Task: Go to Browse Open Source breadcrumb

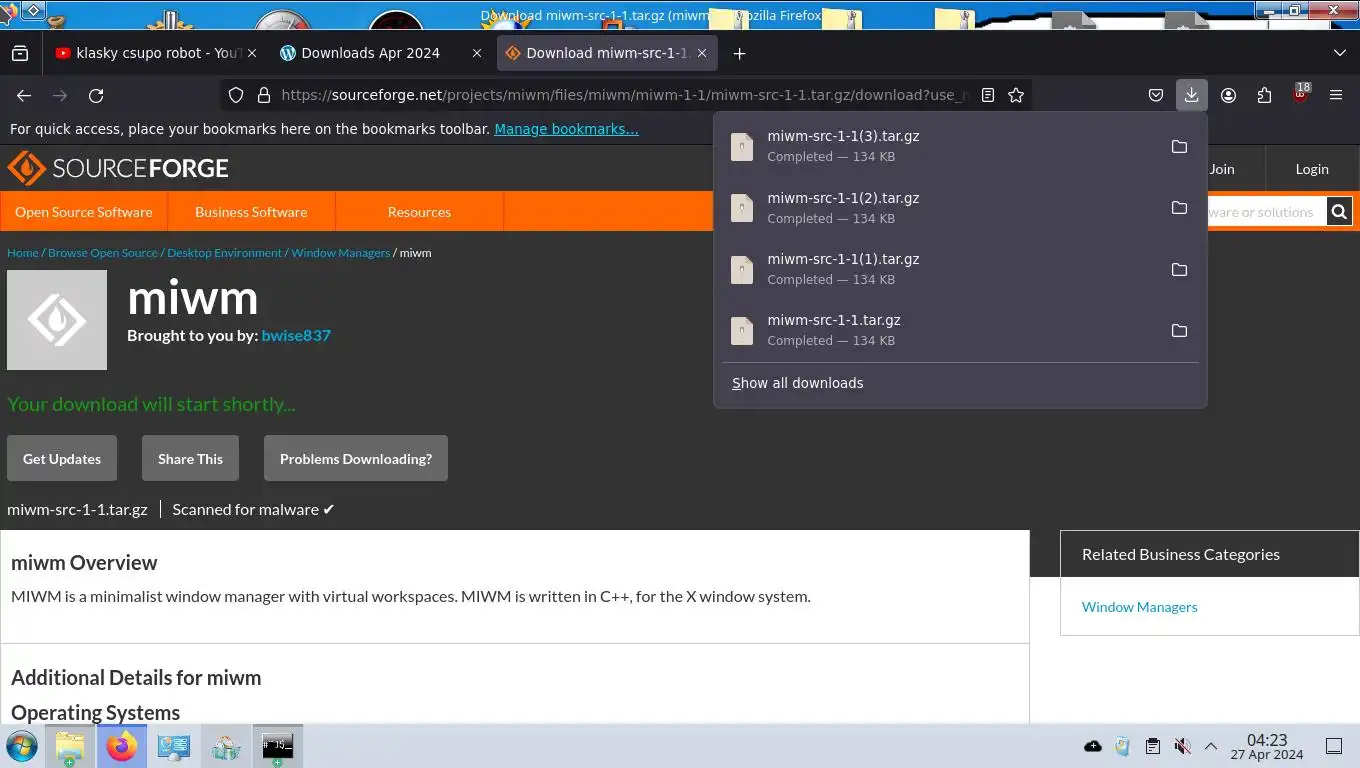Action: (103, 252)
